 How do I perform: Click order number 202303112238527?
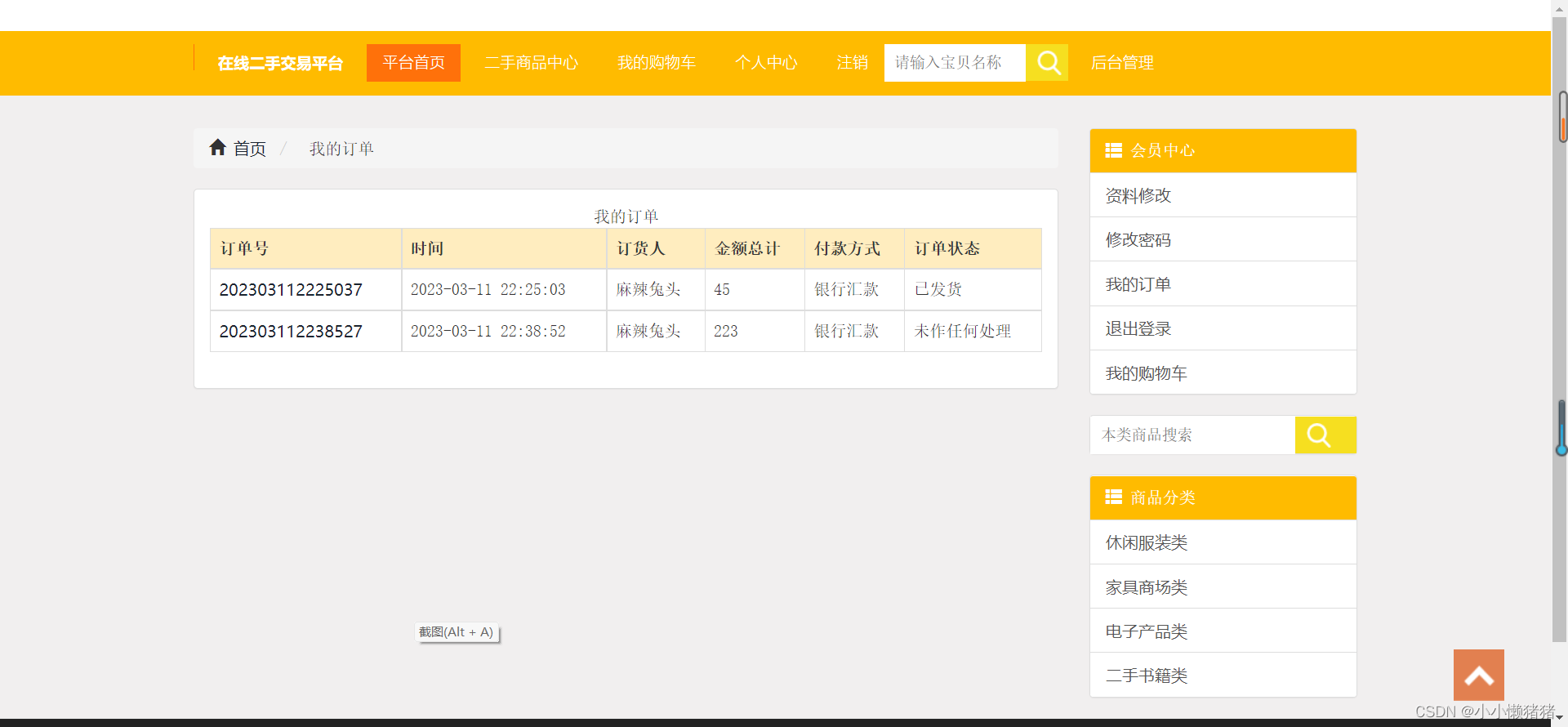click(291, 332)
